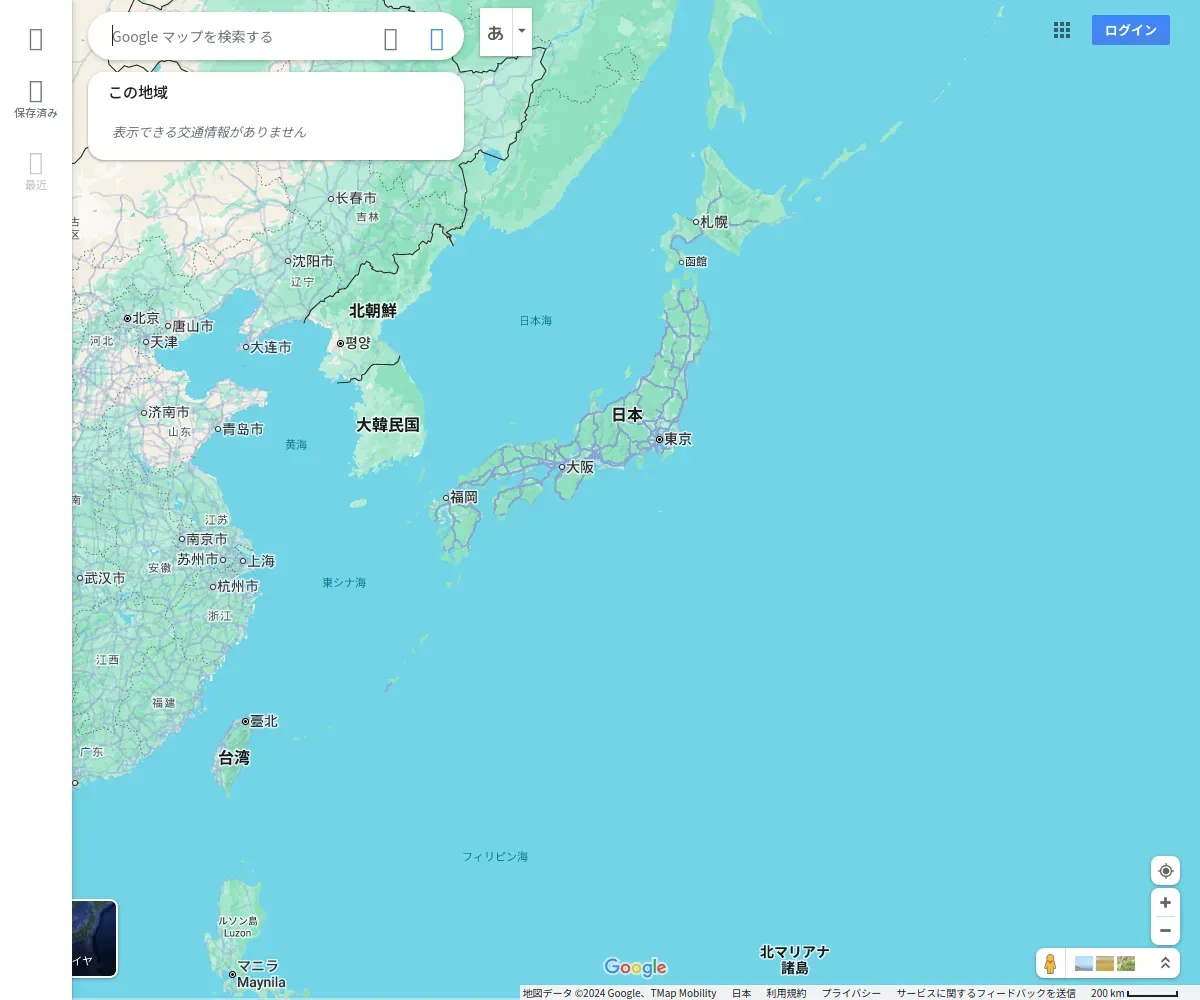Click the green terrain layer thumbnail
This screenshot has width=1200, height=1000.
coord(1126,964)
